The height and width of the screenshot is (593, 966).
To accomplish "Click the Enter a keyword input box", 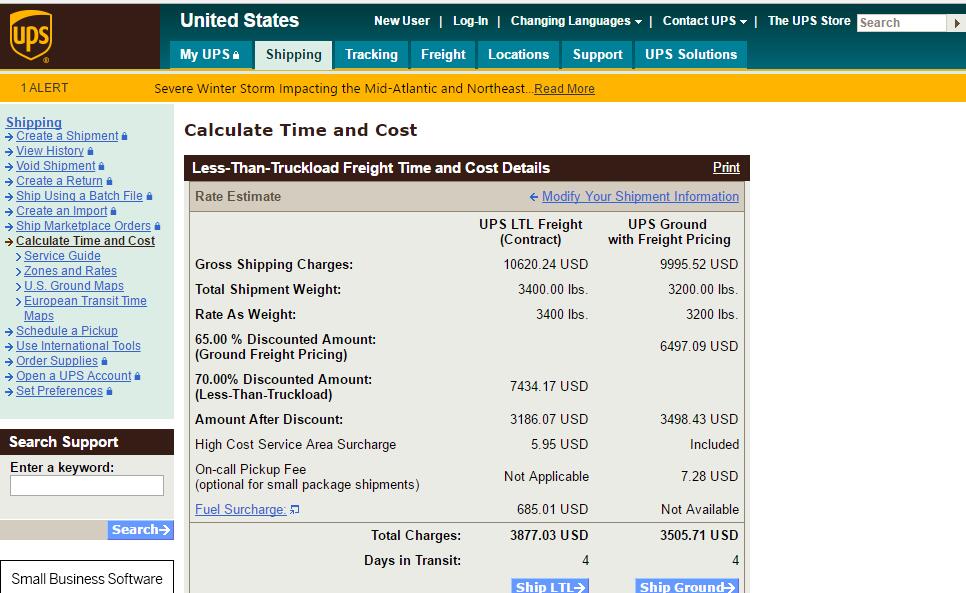I will coord(87,485).
